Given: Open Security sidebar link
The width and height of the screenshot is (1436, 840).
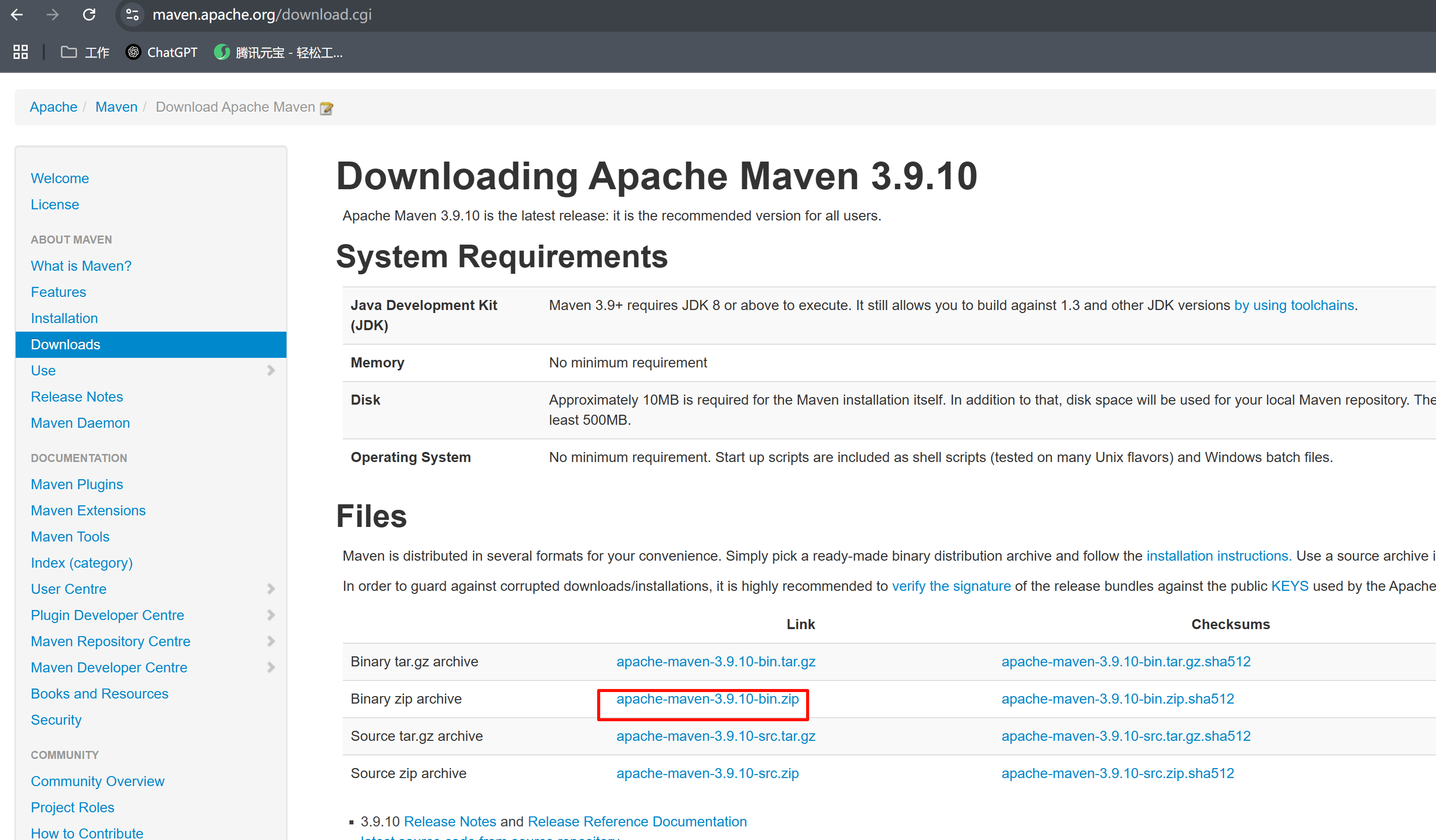Looking at the screenshot, I should [x=56, y=720].
